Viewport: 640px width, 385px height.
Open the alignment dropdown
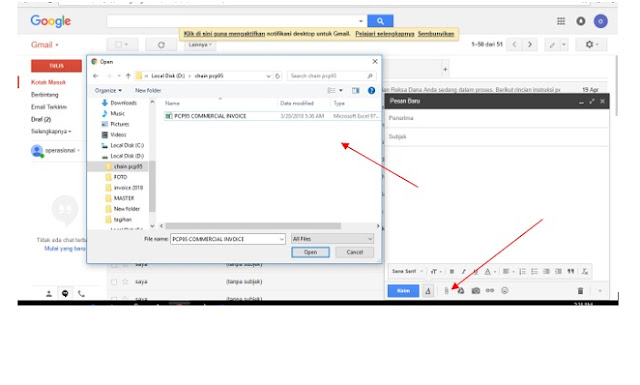508,272
